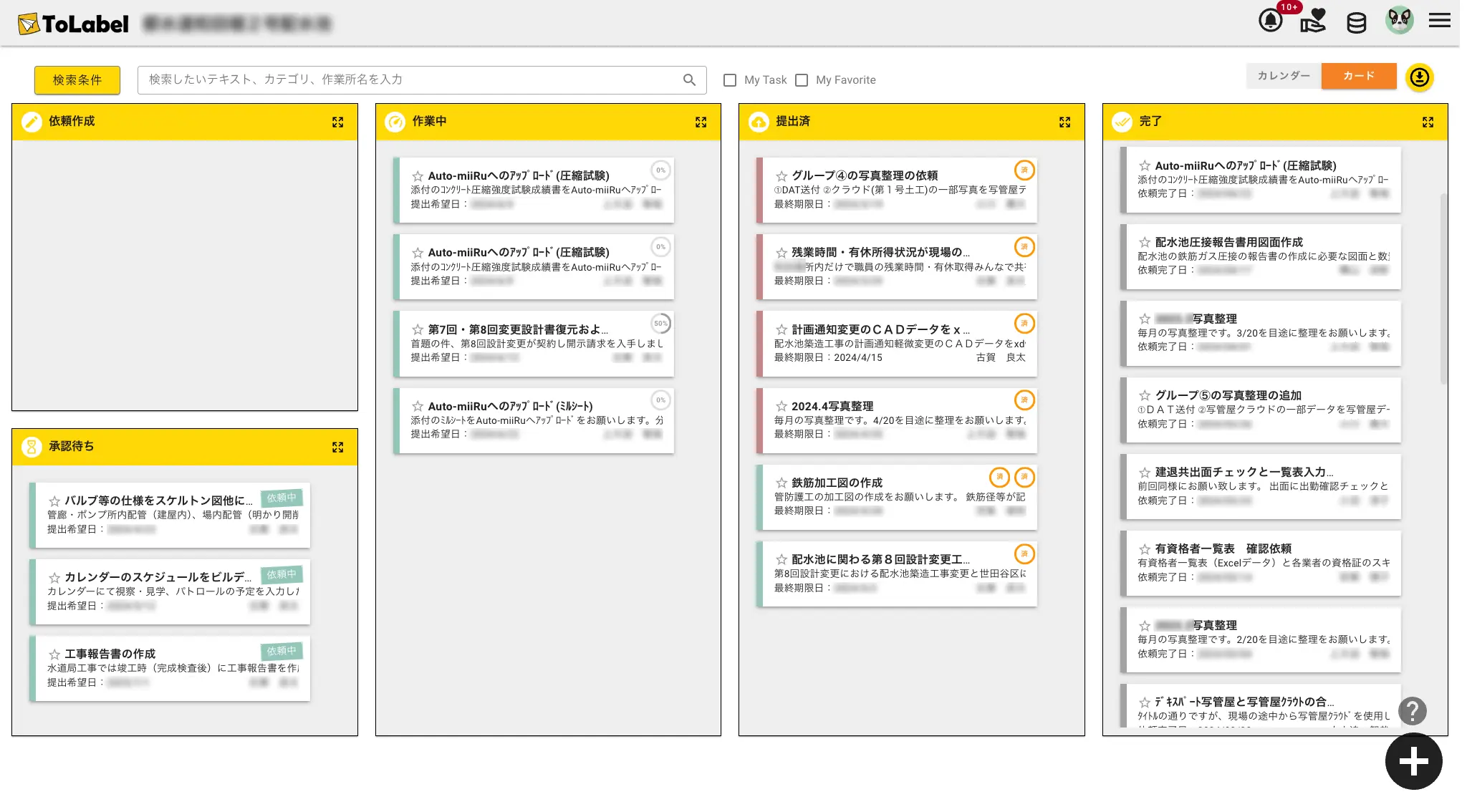1467x812 pixels.
Task: Switch to the カレンダー view
Action: tap(1283, 75)
